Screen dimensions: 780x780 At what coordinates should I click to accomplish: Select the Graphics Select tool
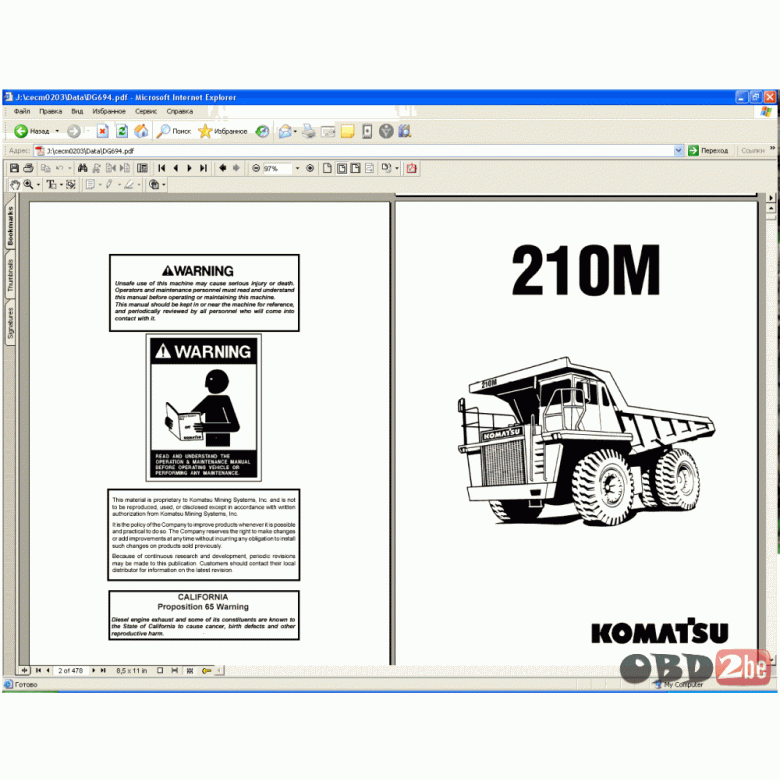pyautogui.click(x=71, y=185)
